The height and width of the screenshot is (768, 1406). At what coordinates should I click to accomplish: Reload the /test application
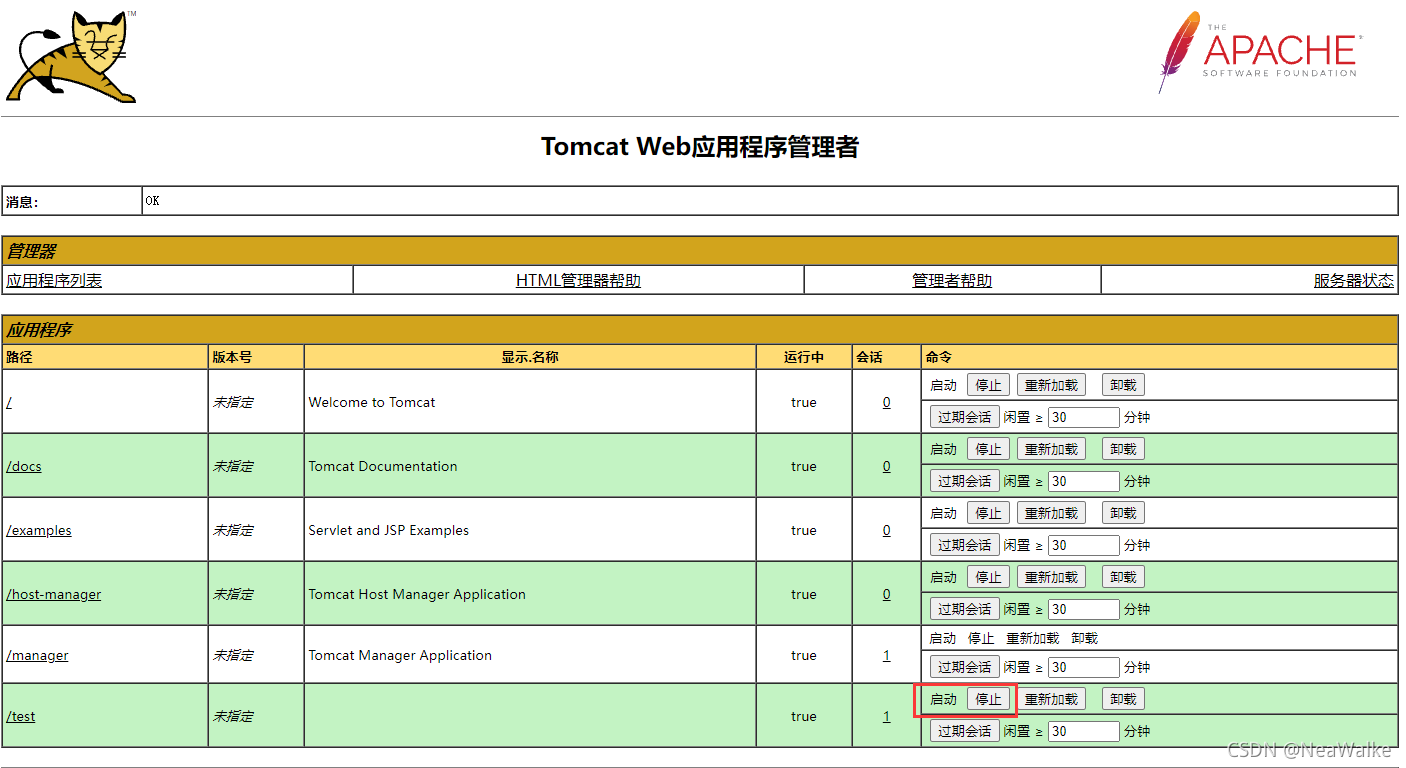[x=1051, y=699]
